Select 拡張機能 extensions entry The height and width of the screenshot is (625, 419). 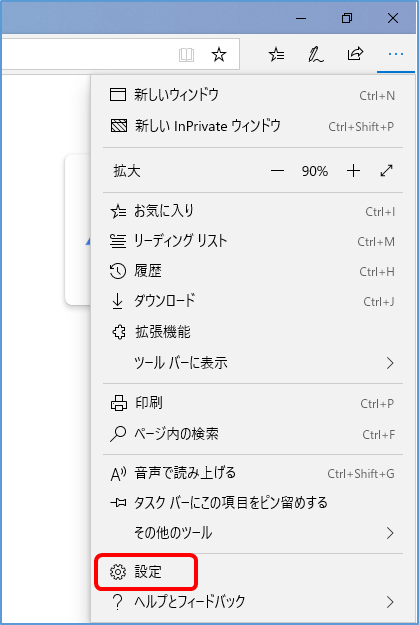point(253,332)
